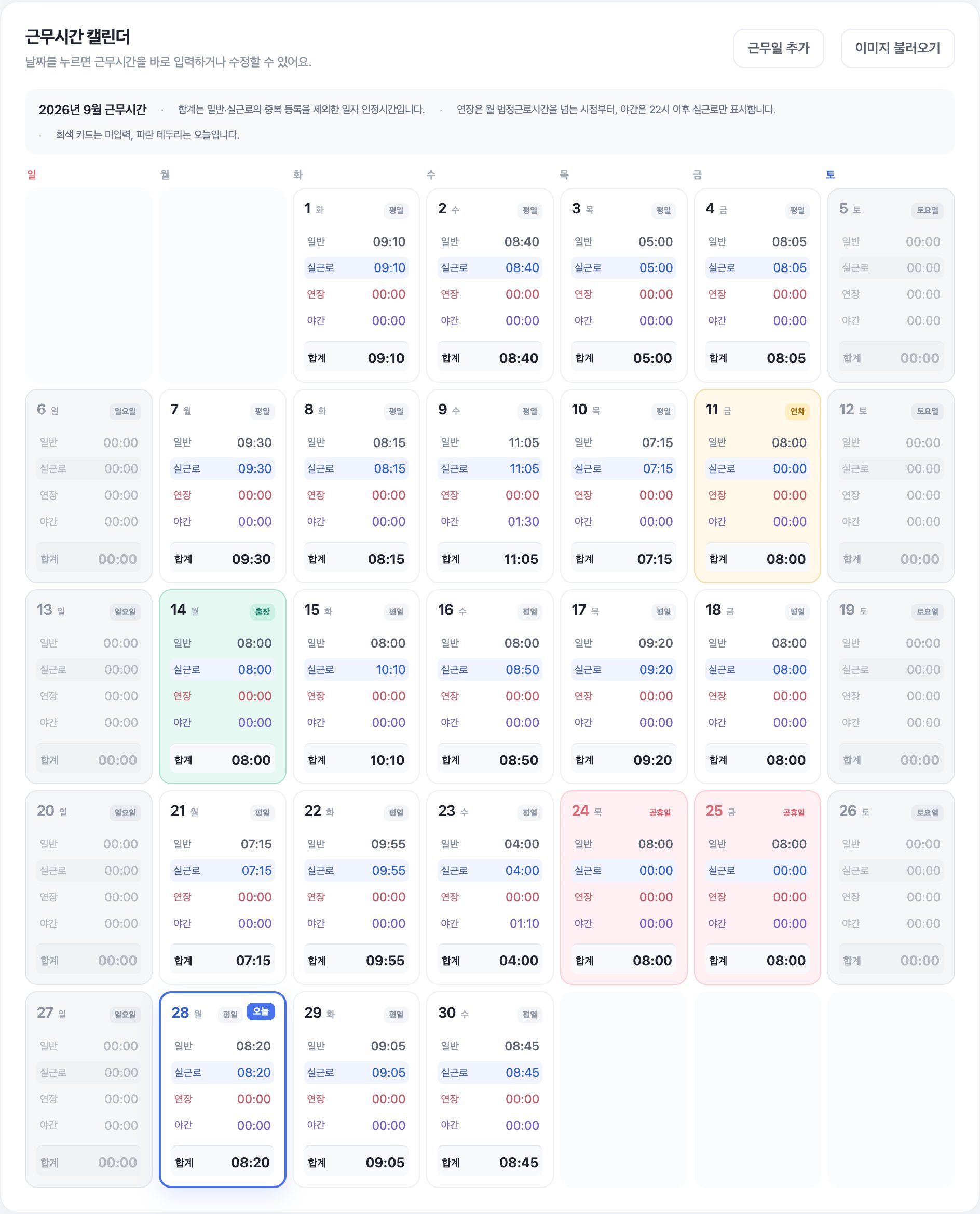Click the 평일 badge on day 28
Screen dimensions: 980x1214
click(x=230, y=1014)
